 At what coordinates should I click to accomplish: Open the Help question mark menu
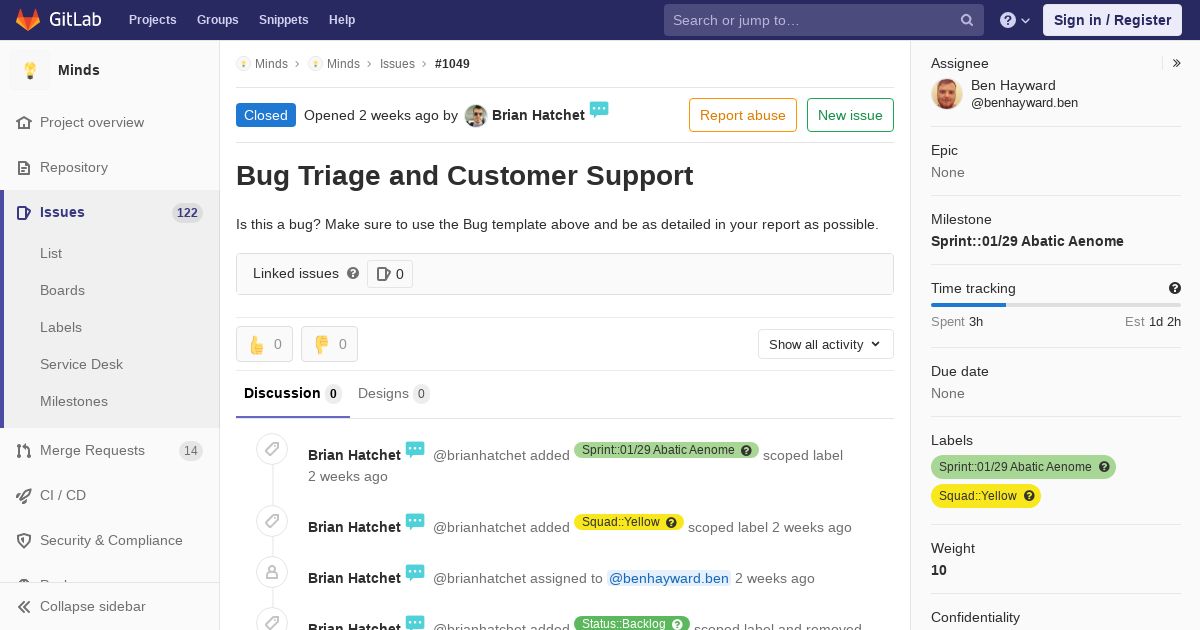click(x=1015, y=20)
